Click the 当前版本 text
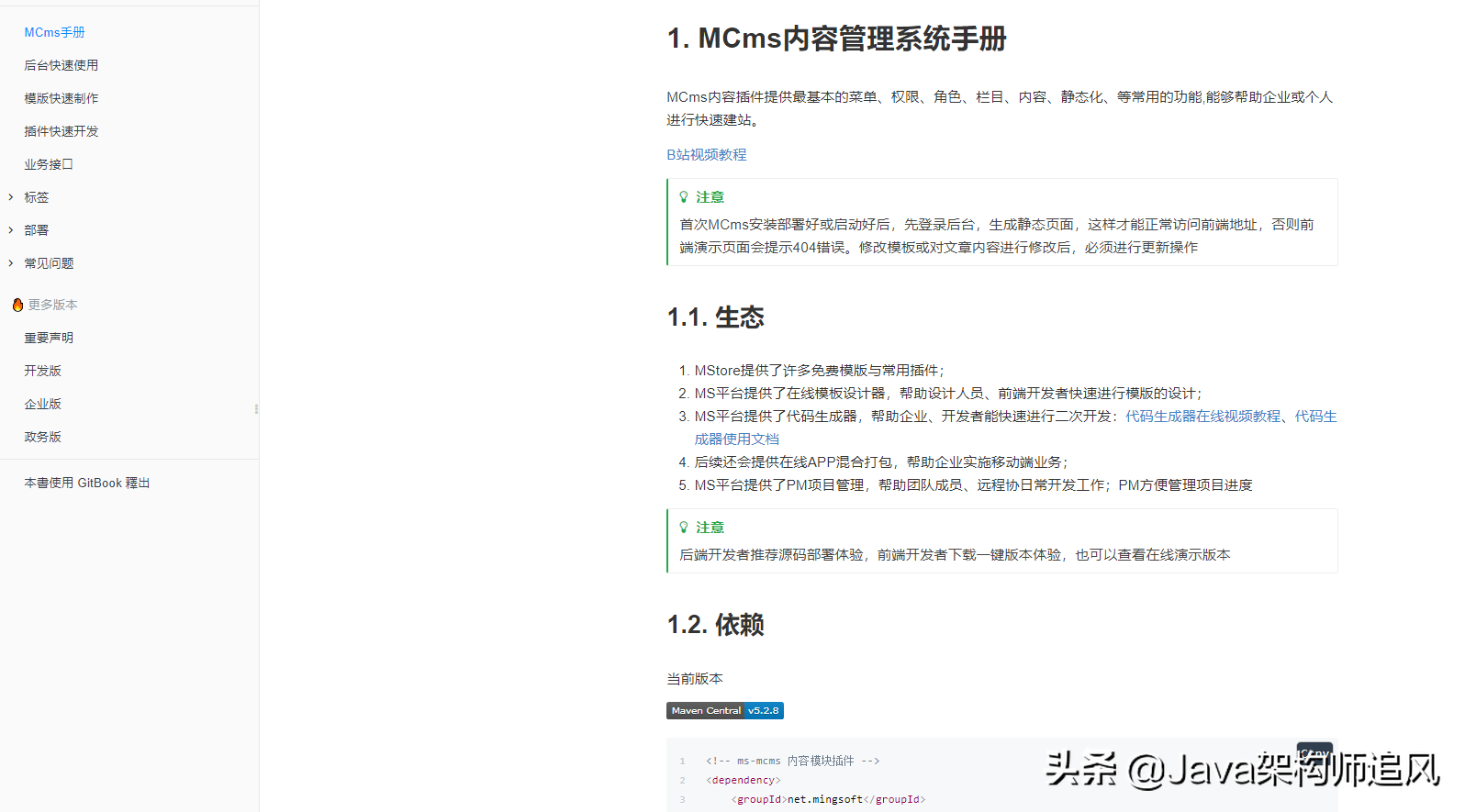The height and width of the screenshot is (812, 1465). [695, 679]
